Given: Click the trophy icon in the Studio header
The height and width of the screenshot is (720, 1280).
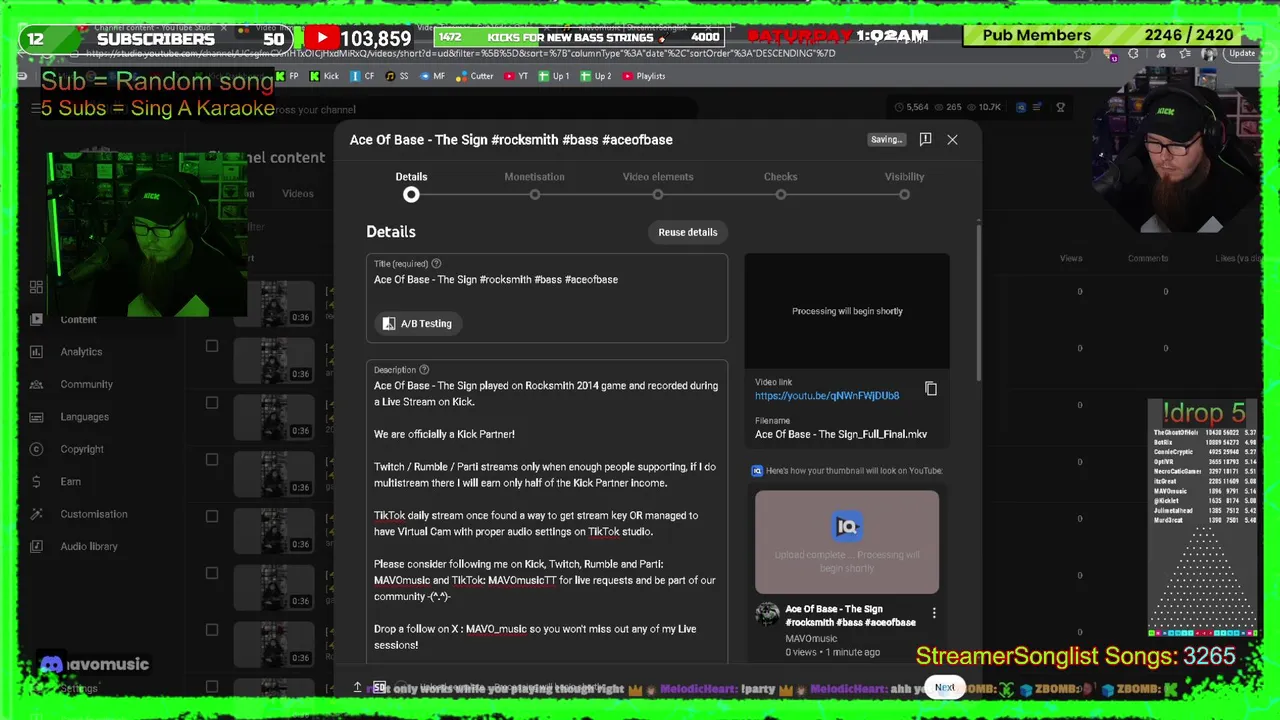Looking at the screenshot, I should (x=1061, y=107).
